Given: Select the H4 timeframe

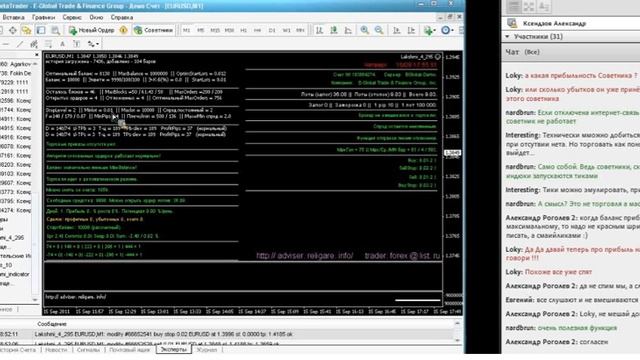Looking at the screenshot, I should coord(257,31).
